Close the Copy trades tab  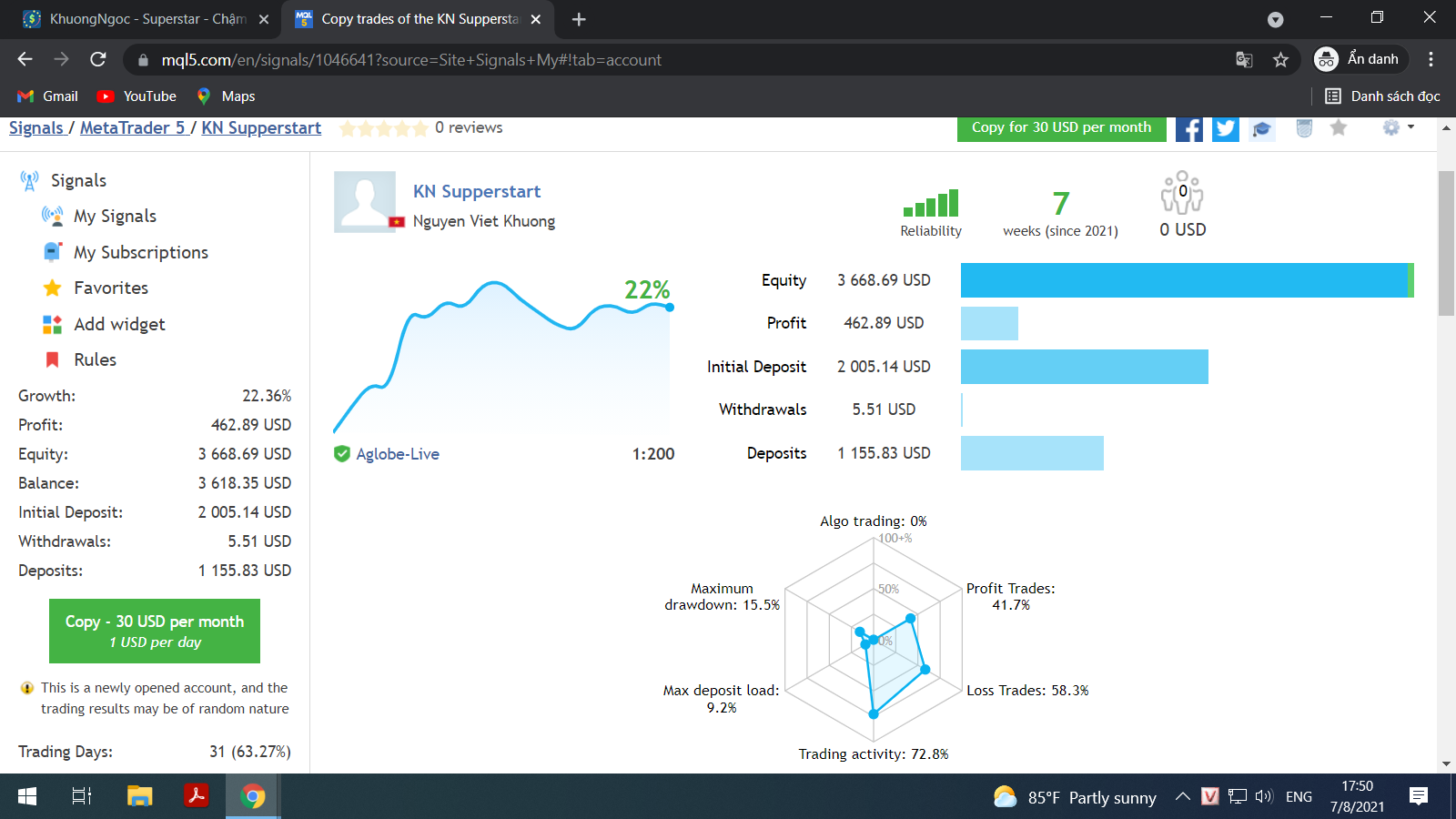click(536, 19)
